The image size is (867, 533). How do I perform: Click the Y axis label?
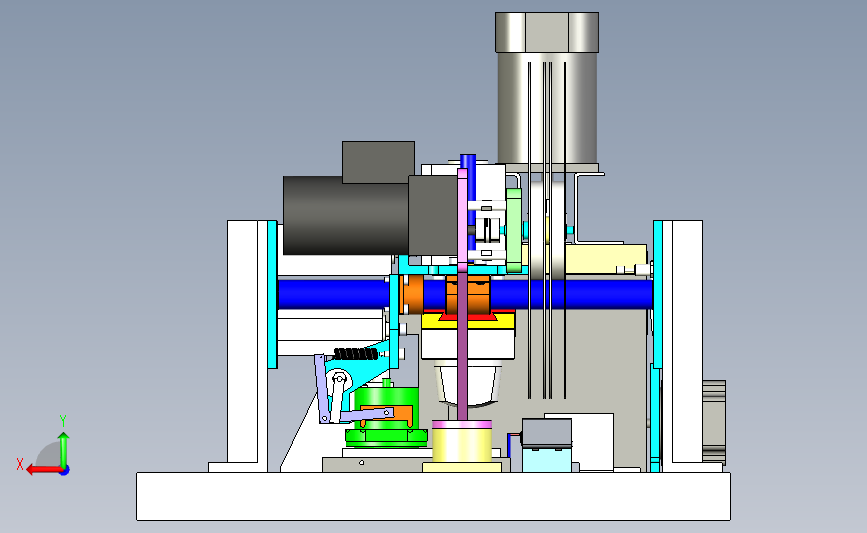(x=63, y=421)
